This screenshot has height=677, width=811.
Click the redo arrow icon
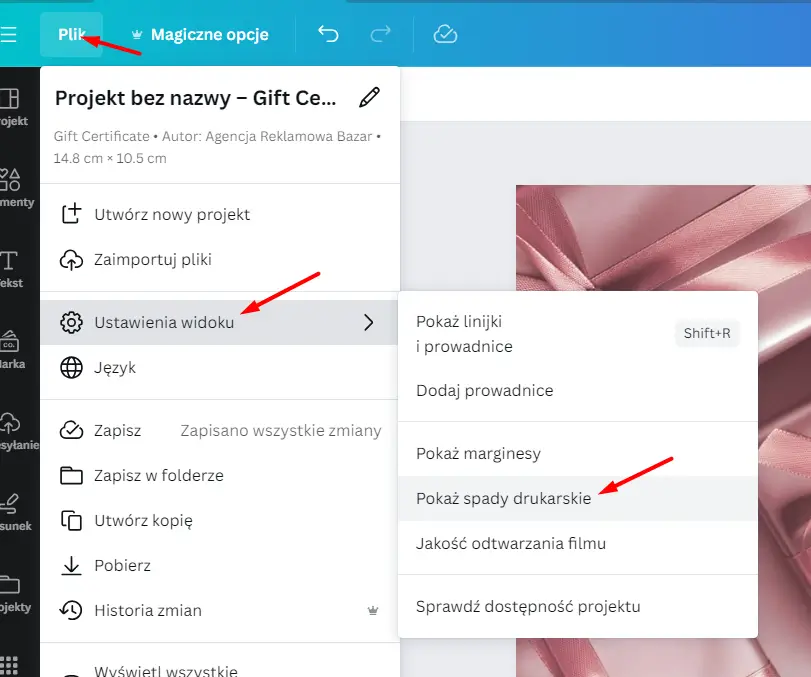click(381, 34)
